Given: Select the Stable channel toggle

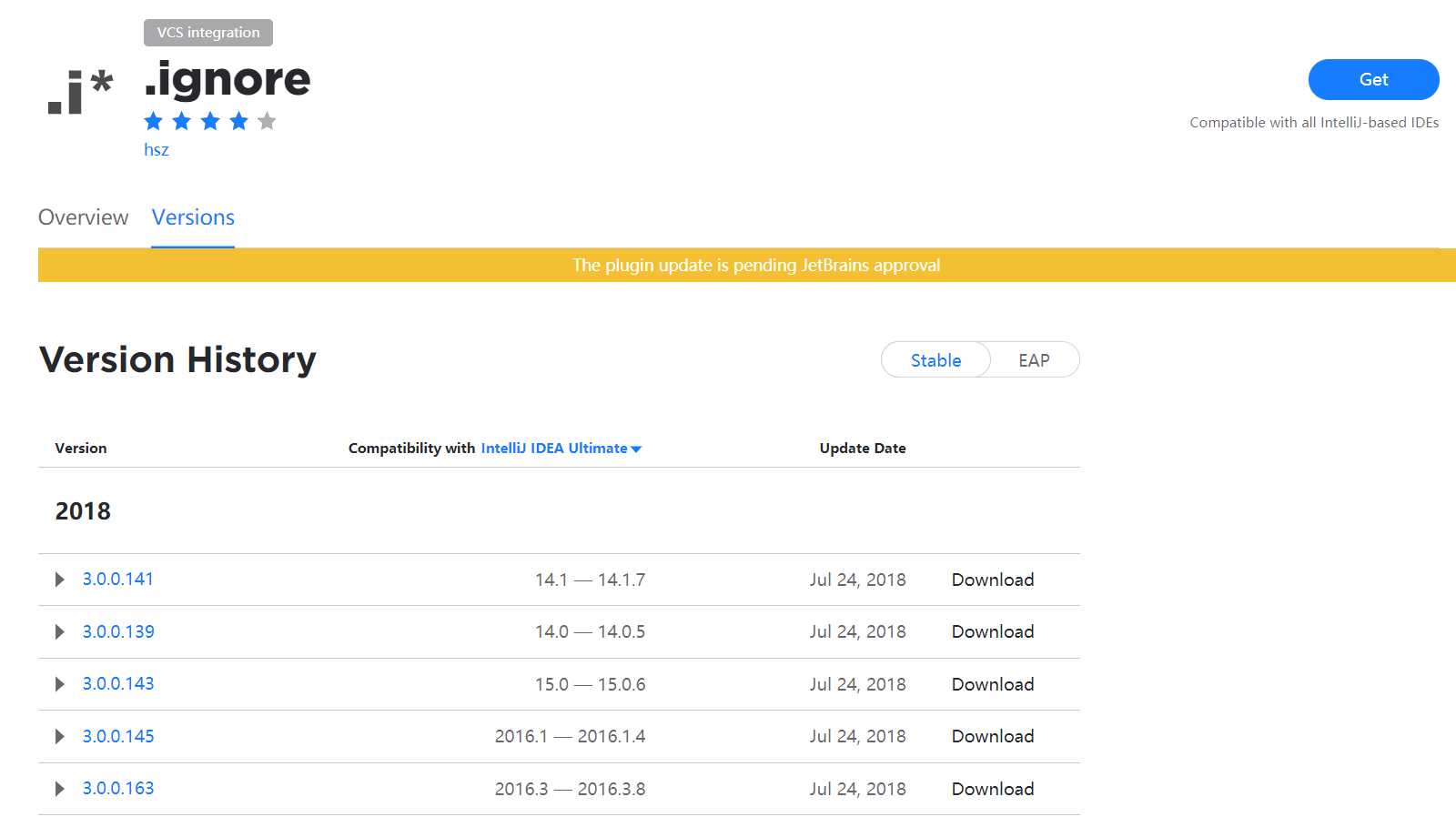Looking at the screenshot, I should coord(935,360).
